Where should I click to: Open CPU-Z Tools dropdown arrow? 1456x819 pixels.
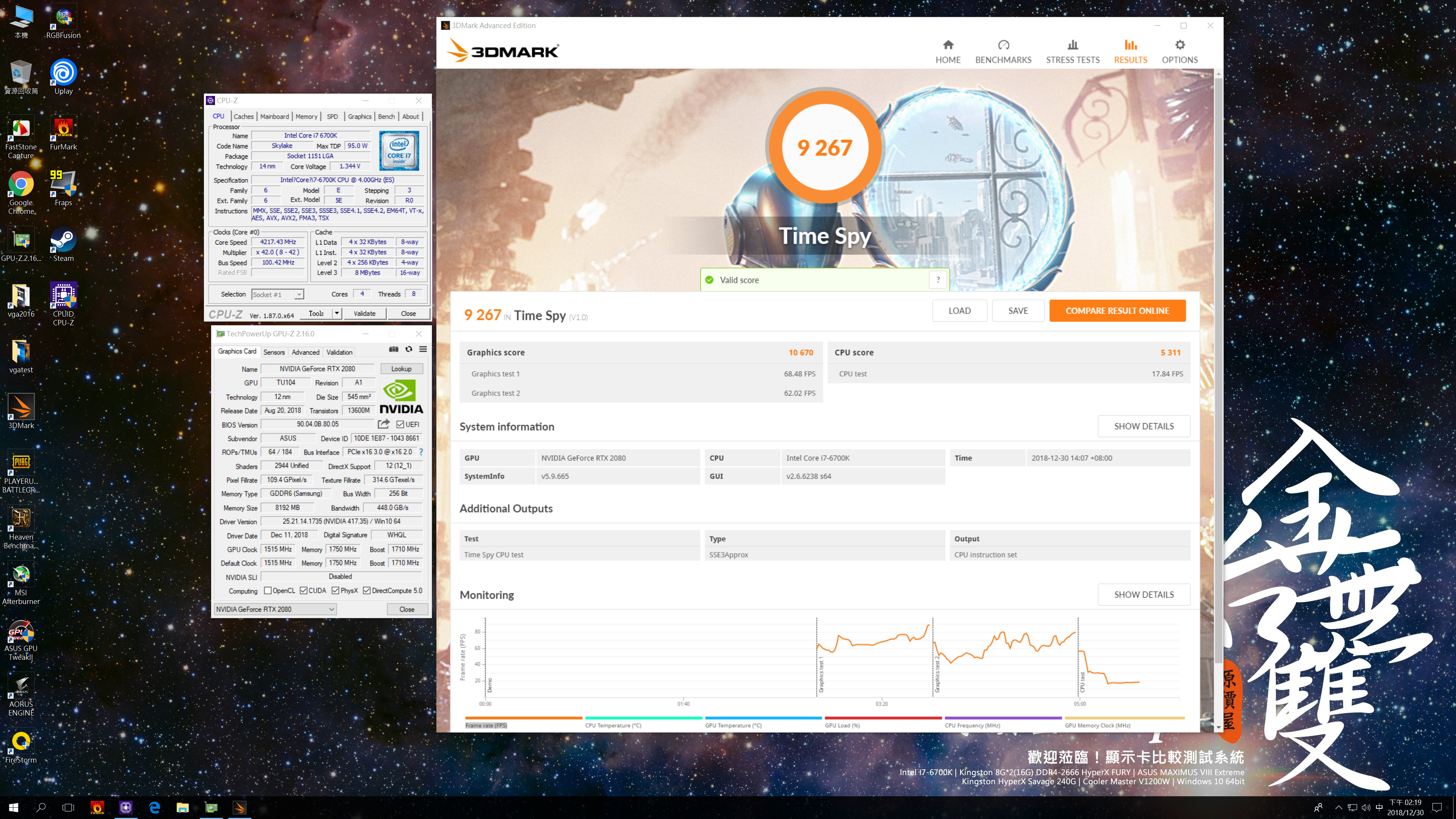(x=337, y=313)
